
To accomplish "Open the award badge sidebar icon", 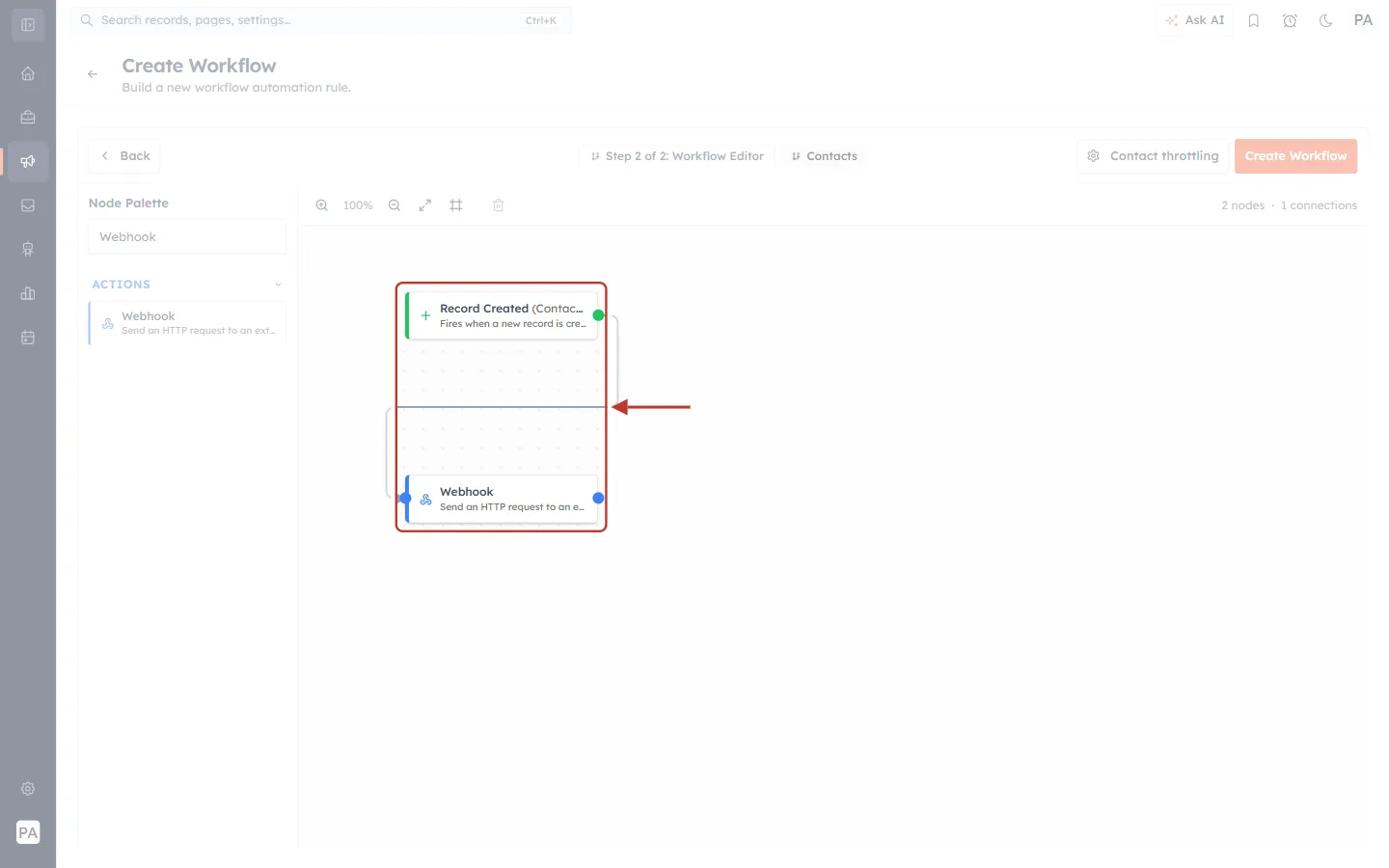I will click(x=28, y=250).
